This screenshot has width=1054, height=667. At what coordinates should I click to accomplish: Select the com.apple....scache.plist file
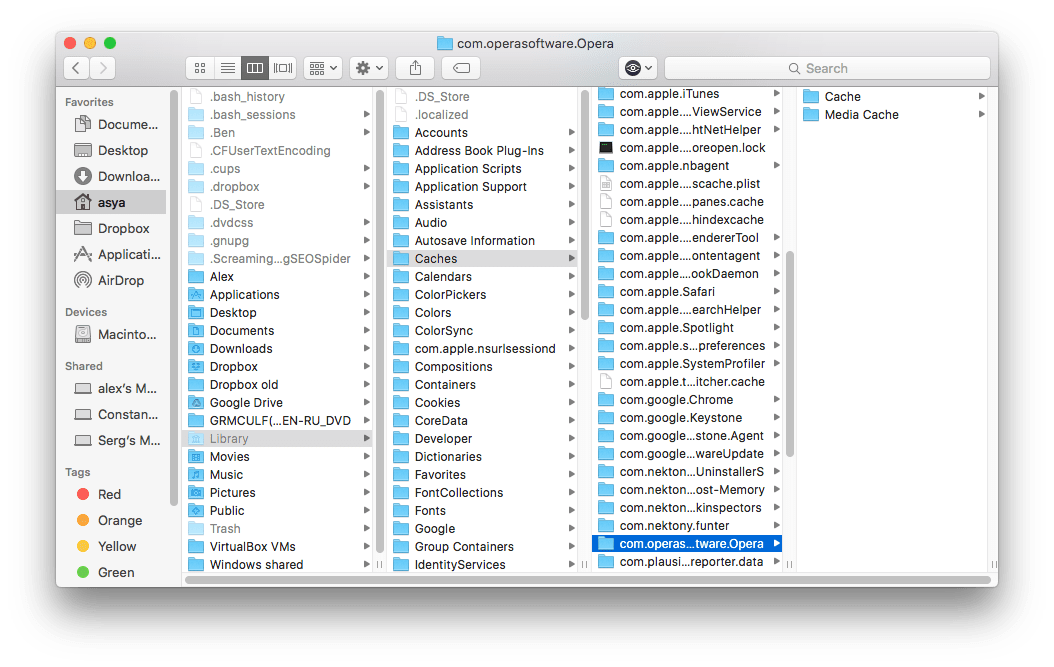[x=687, y=184]
